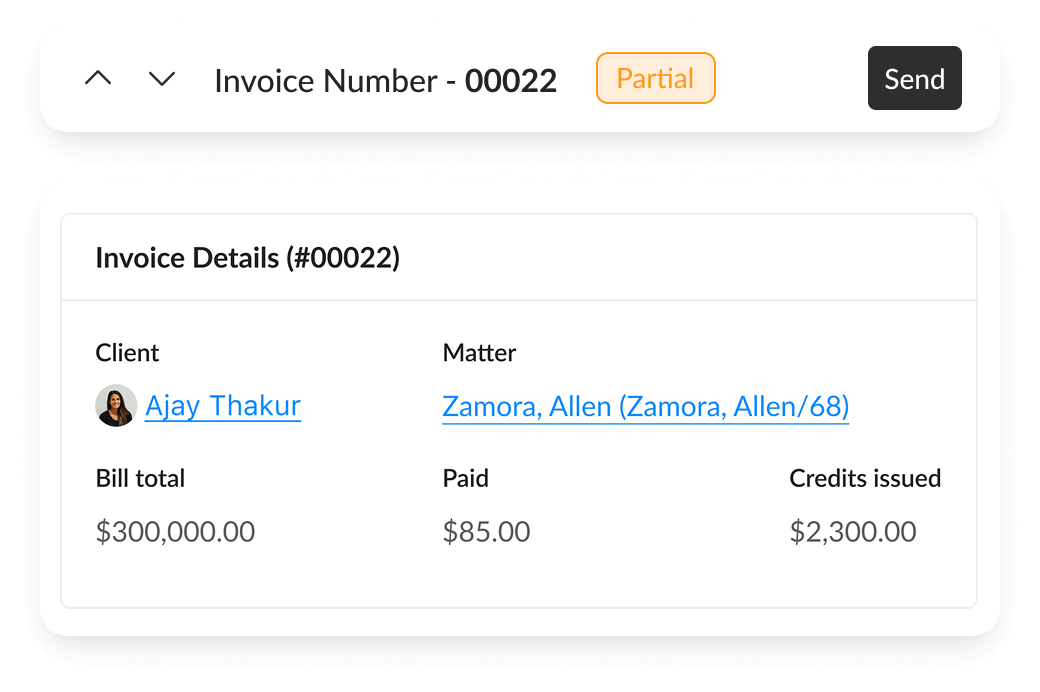Click the Invoice Details (#00022) header
1040x692 pixels.
point(247,258)
